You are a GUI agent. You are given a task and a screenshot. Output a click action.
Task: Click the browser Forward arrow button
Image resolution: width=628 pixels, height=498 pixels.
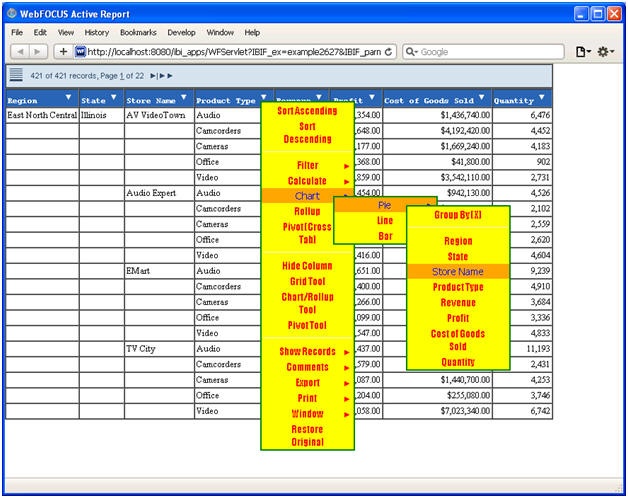coord(38,52)
